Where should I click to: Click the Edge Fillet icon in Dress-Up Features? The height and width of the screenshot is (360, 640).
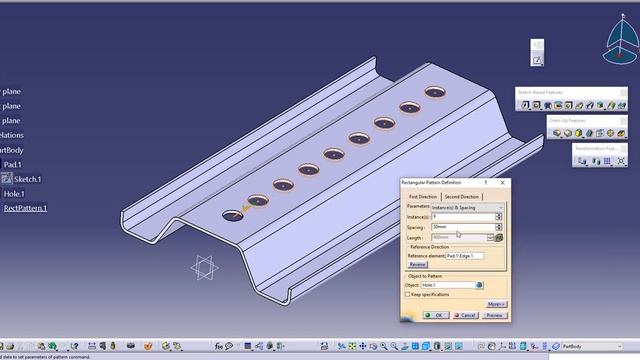click(557, 133)
